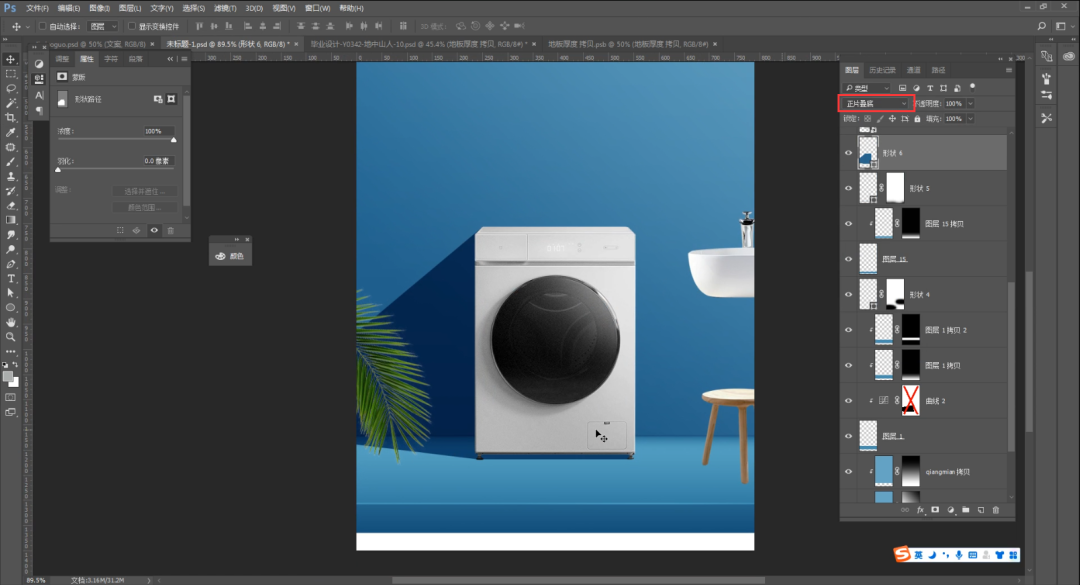
Task: Click the layer style fx icon
Action: coord(919,509)
